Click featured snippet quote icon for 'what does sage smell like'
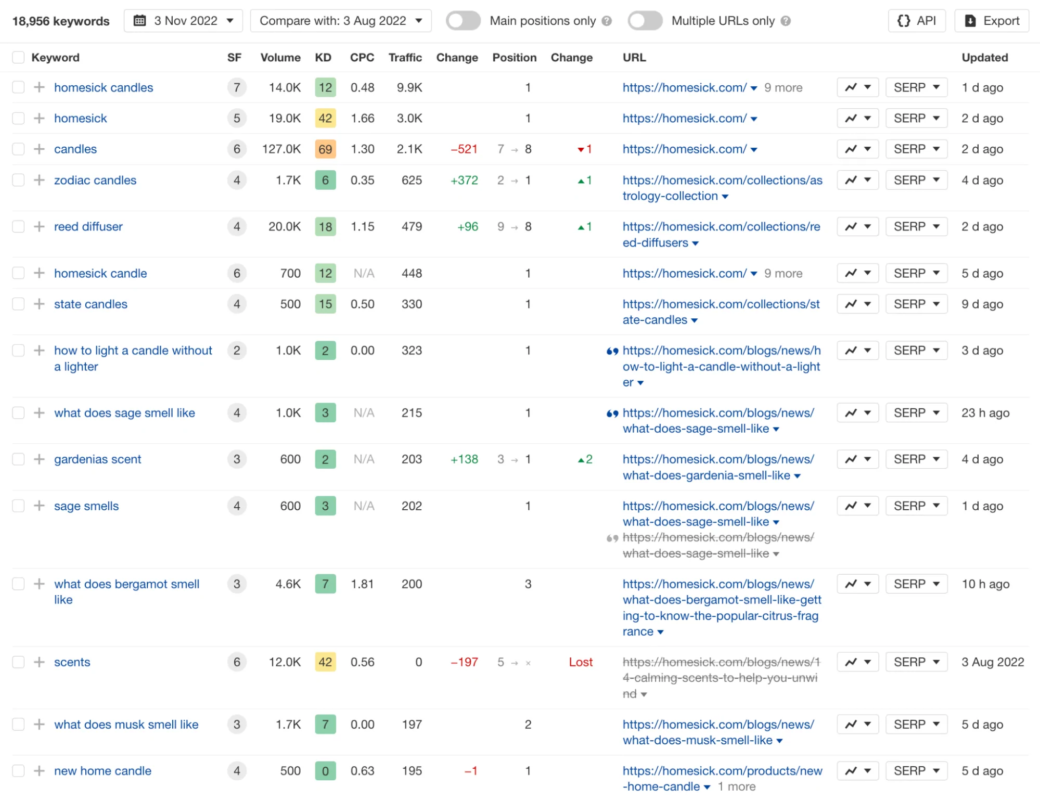This screenshot has width=1040, height=800. pos(612,413)
